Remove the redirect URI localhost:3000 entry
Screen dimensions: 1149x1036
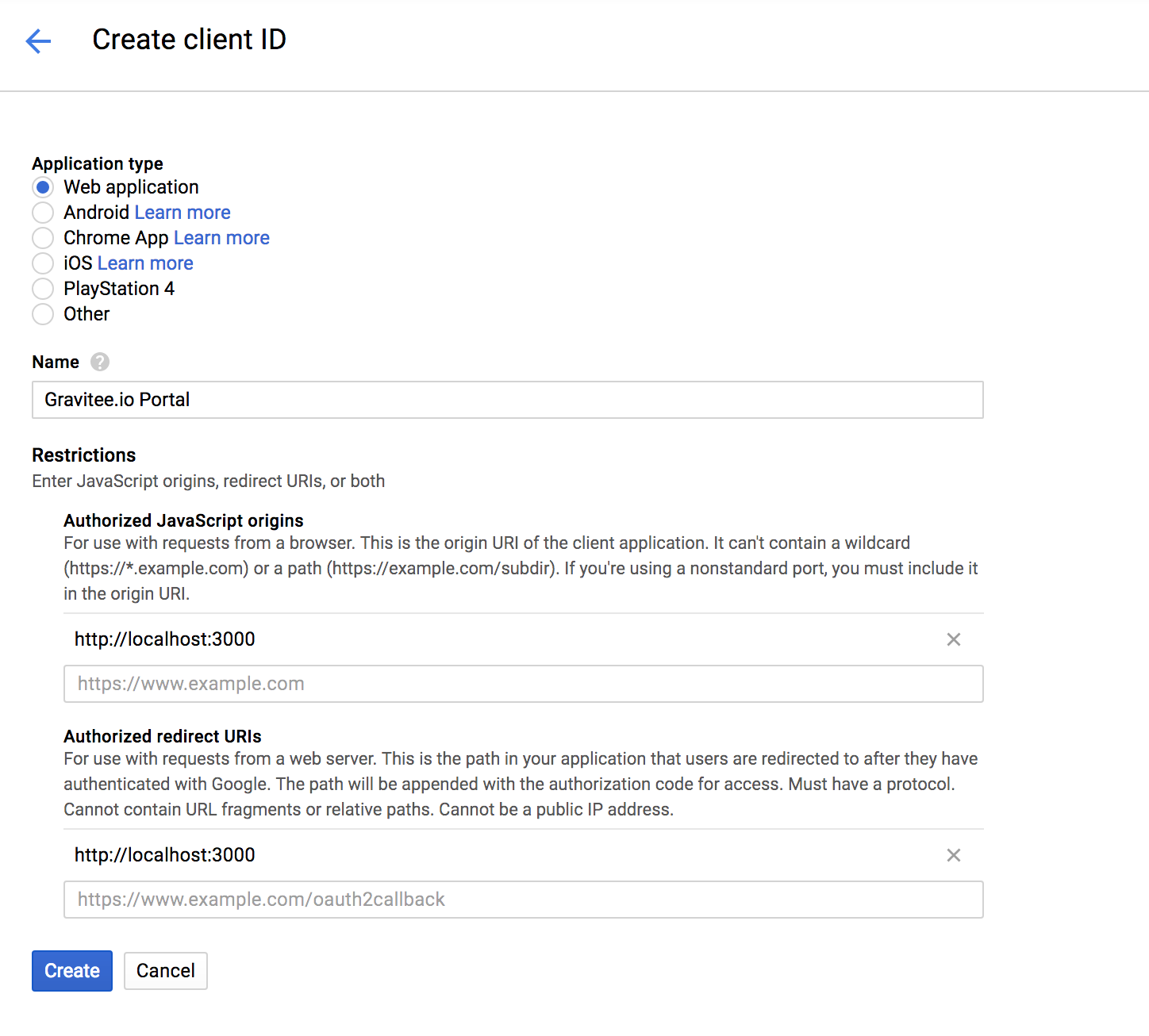[x=953, y=855]
